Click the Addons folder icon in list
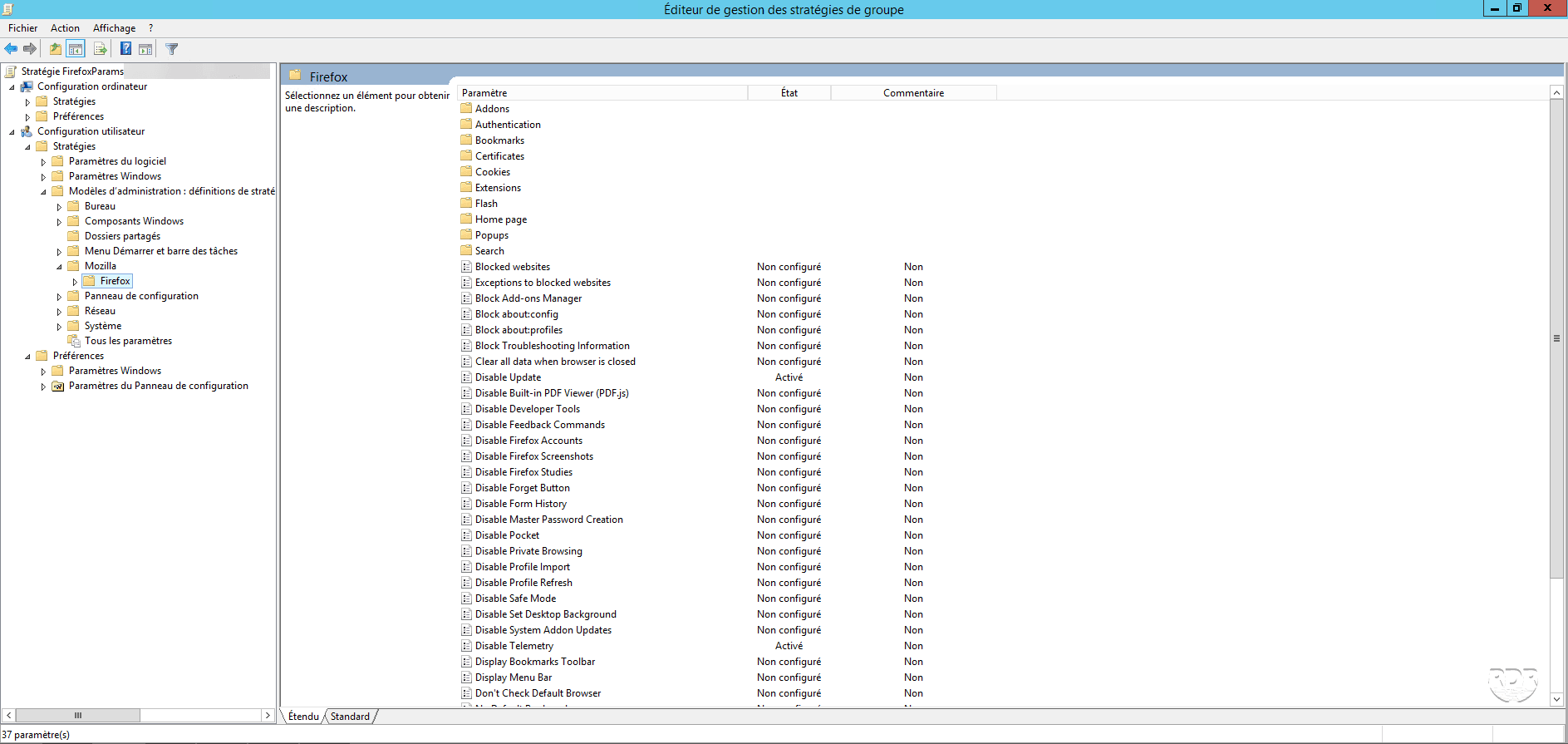This screenshot has width=1568, height=744. point(466,109)
